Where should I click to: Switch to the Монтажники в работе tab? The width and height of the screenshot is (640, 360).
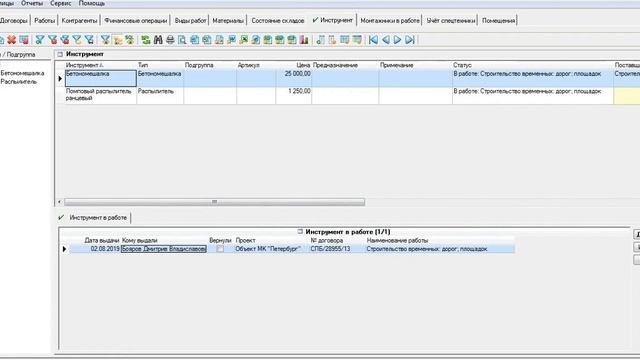[x=390, y=20]
